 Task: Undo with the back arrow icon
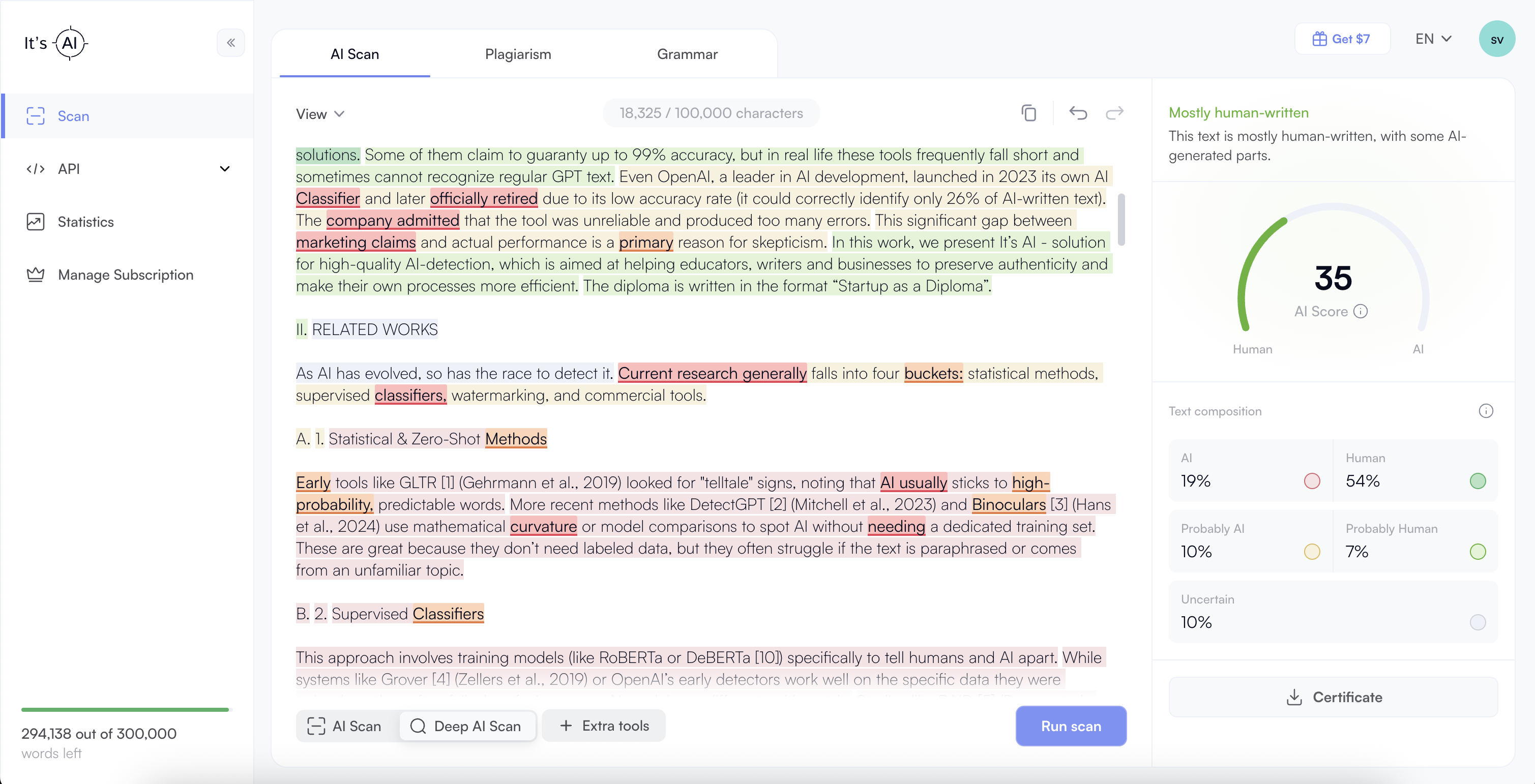coord(1078,112)
